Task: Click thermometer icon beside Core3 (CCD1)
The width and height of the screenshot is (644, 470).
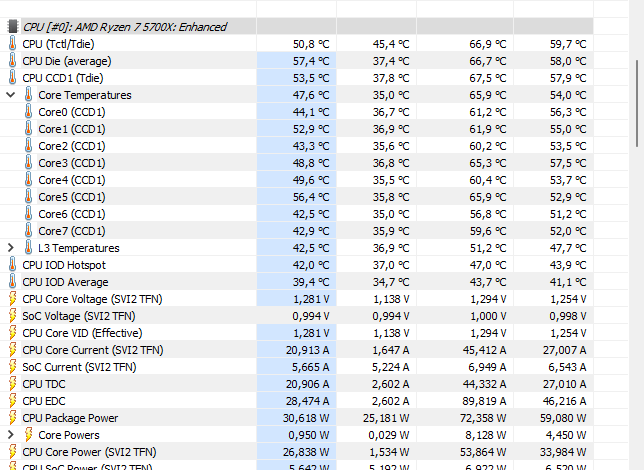Action: [x=28, y=163]
